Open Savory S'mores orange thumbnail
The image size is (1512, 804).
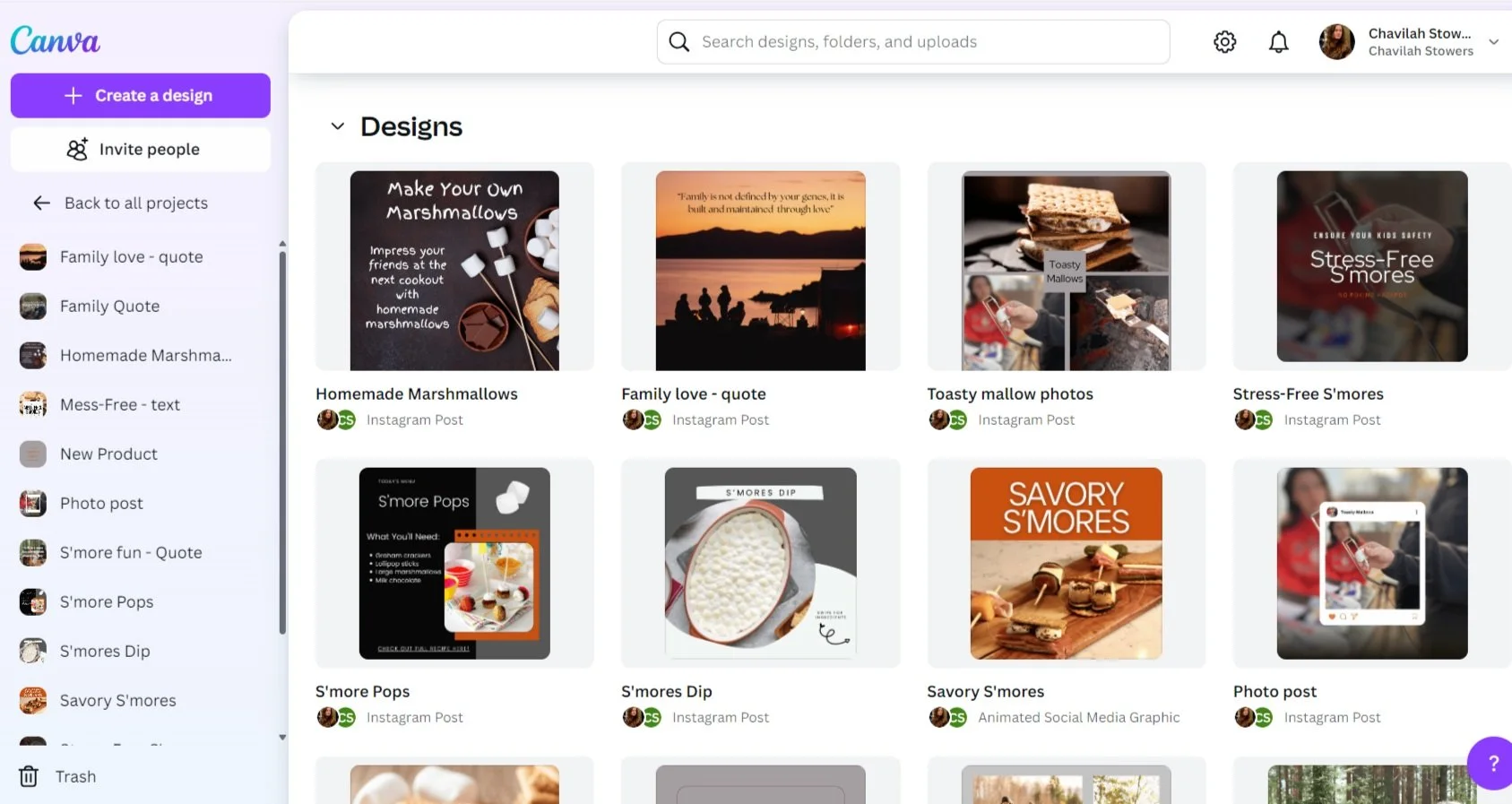point(1066,563)
